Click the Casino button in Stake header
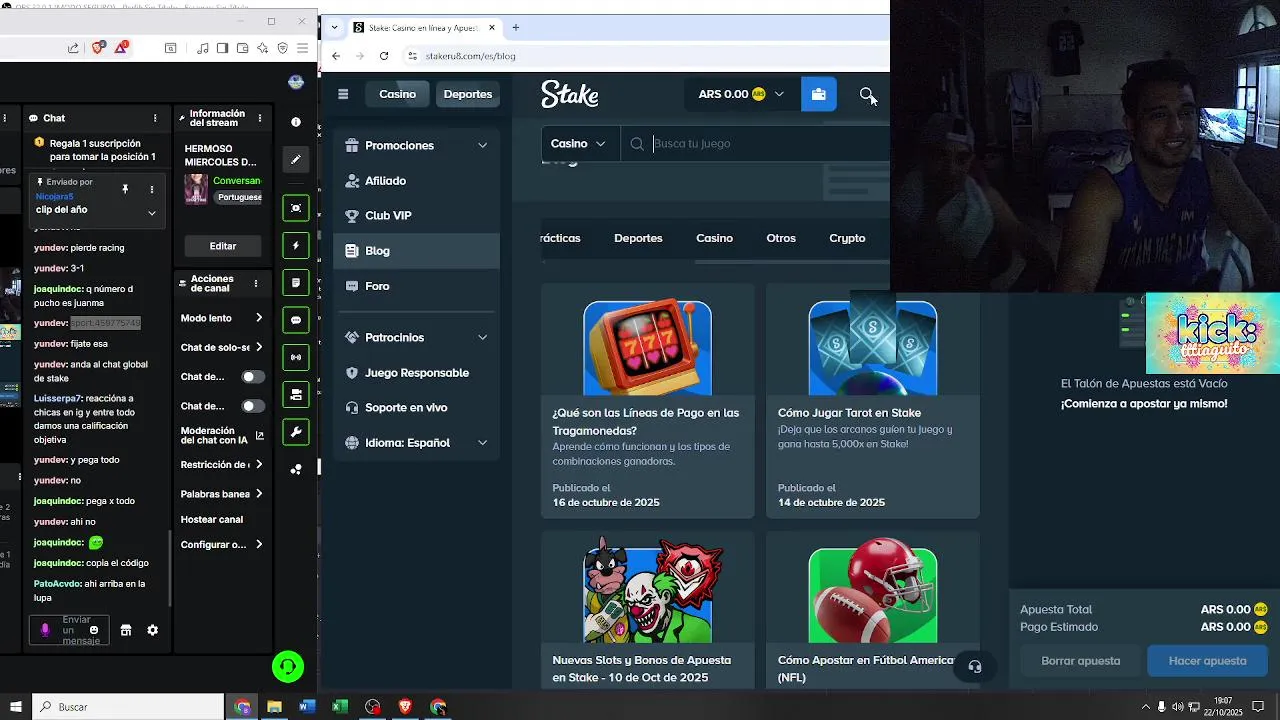Image resolution: width=1280 pixels, height=720 pixels. (397, 94)
